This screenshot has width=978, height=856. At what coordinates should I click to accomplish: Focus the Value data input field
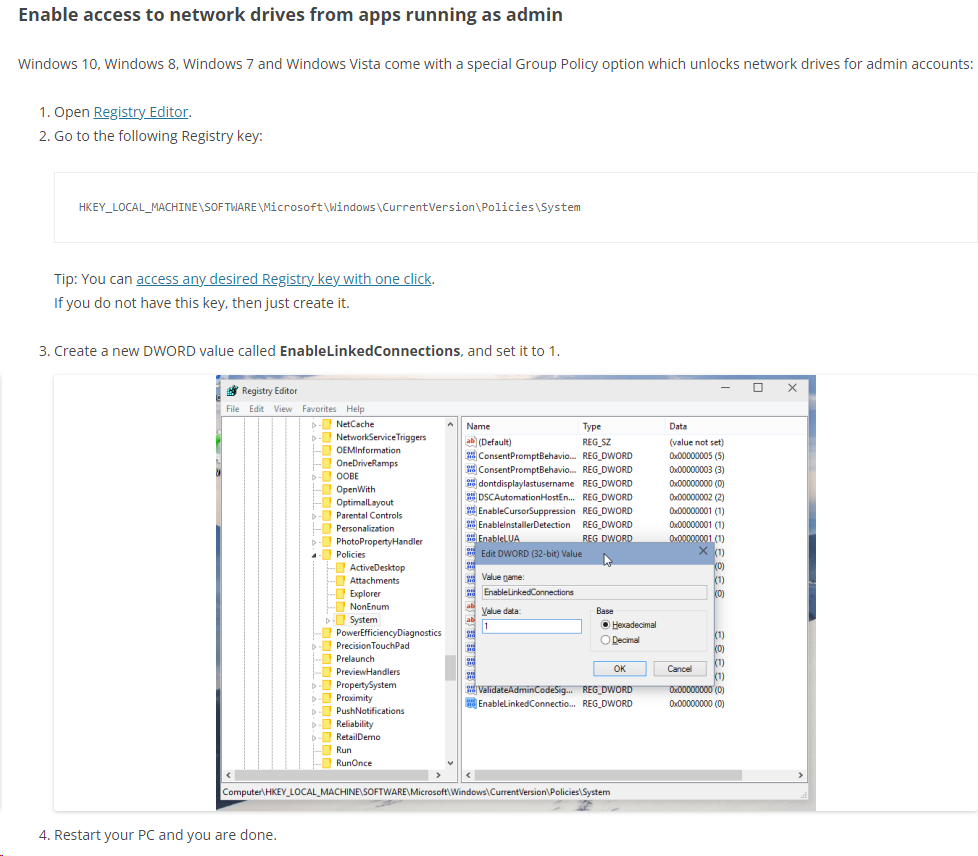531,626
